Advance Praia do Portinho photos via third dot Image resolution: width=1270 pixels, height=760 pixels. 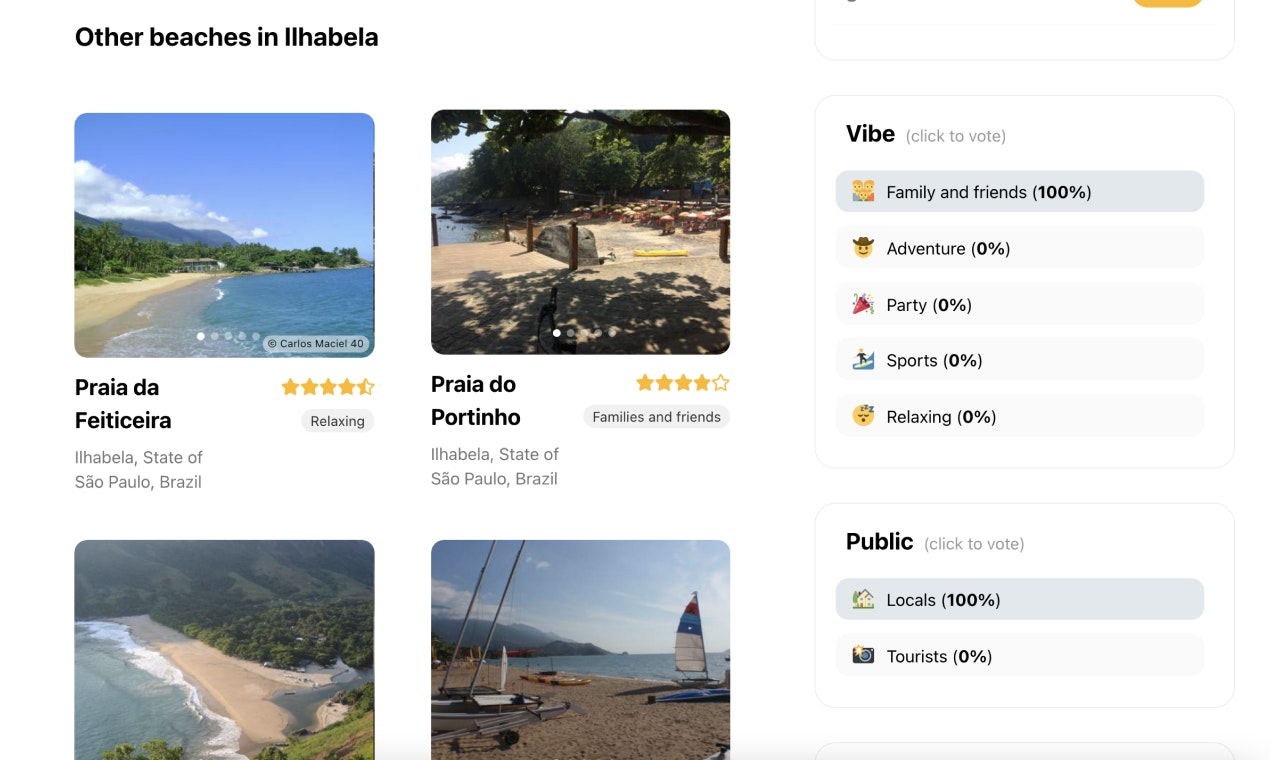click(584, 333)
